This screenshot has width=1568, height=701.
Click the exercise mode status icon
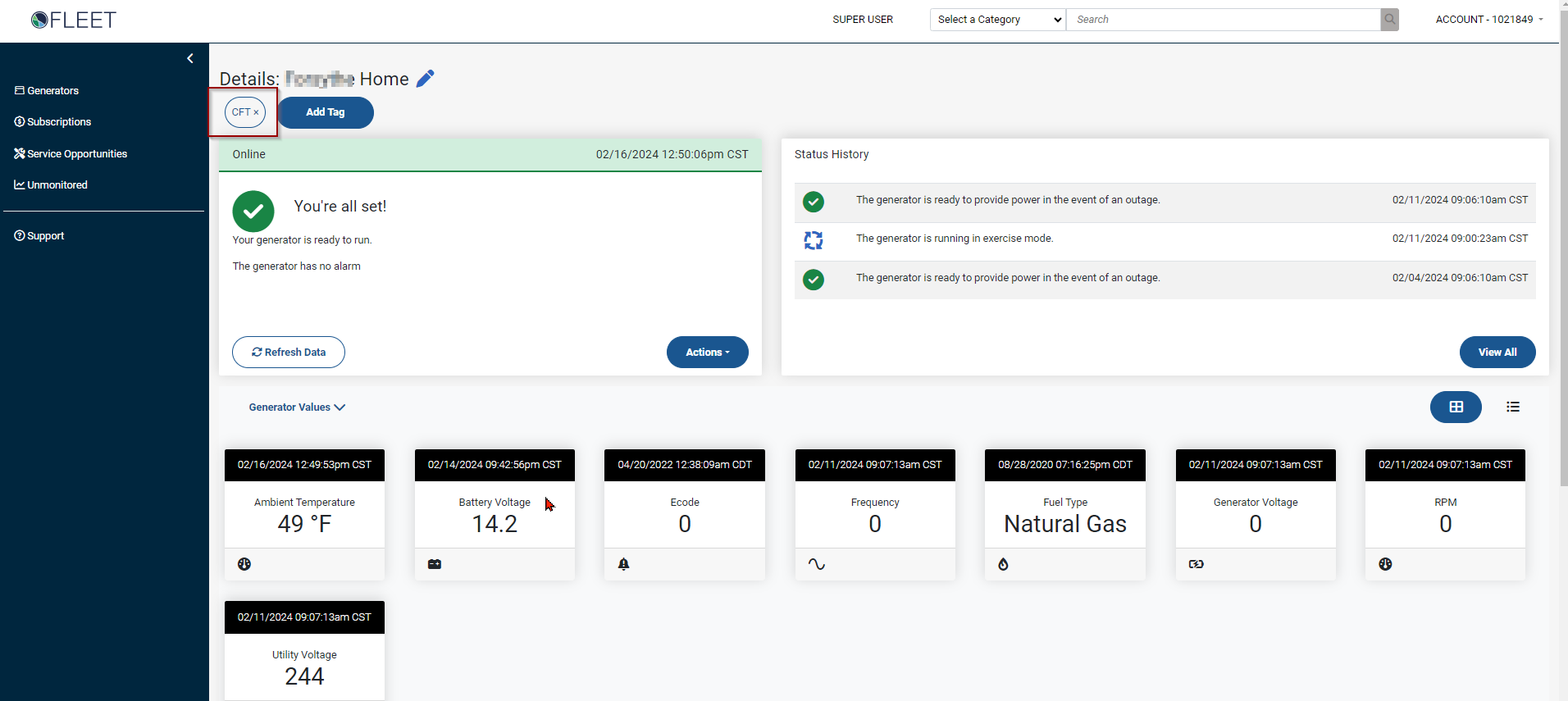(x=814, y=240)
